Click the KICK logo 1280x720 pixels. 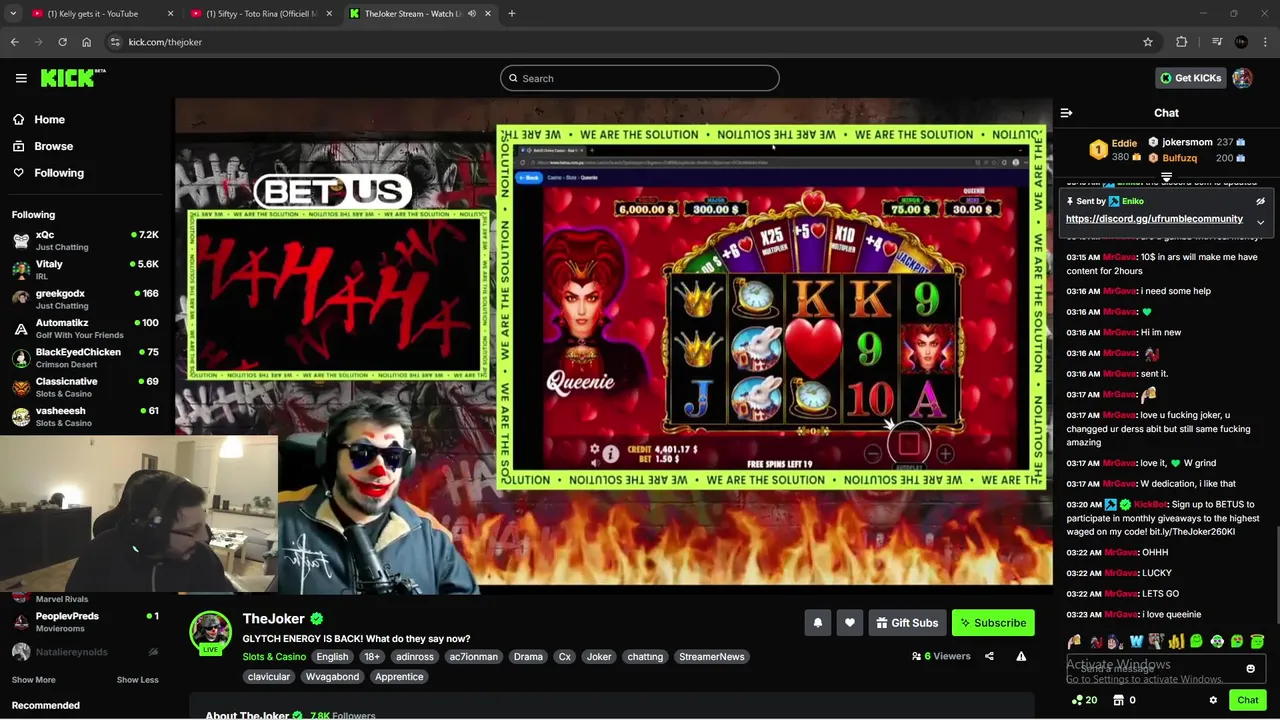click(x=73, y=78)
